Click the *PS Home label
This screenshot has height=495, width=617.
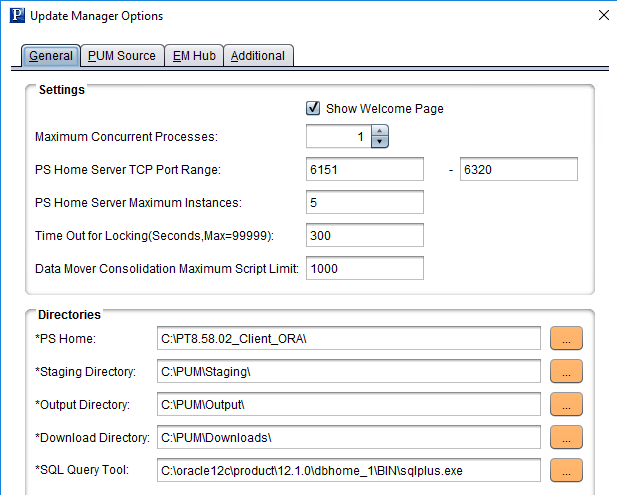pyautogui.click(x=65, y=339)
